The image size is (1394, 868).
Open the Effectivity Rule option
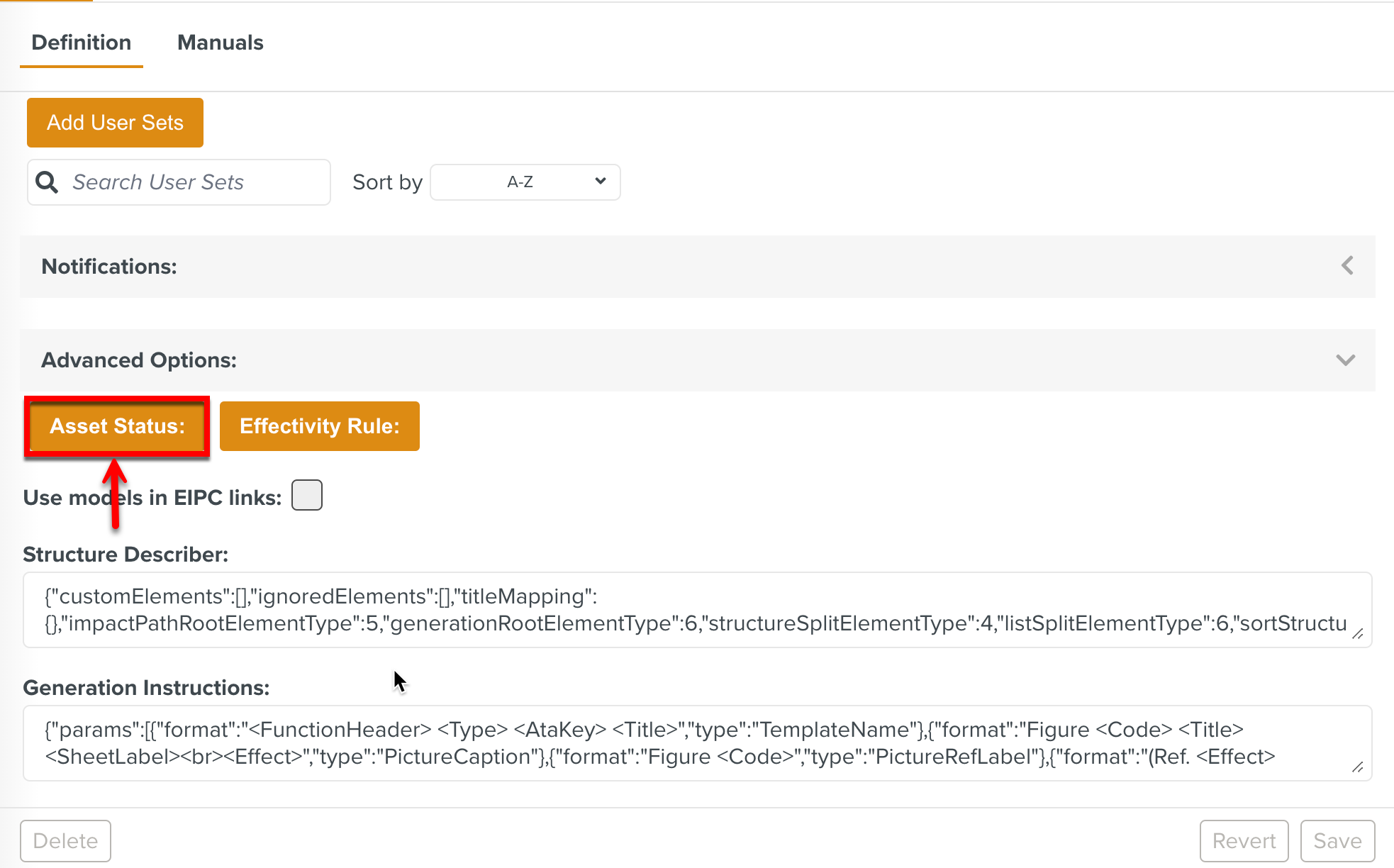pos(319,426)
